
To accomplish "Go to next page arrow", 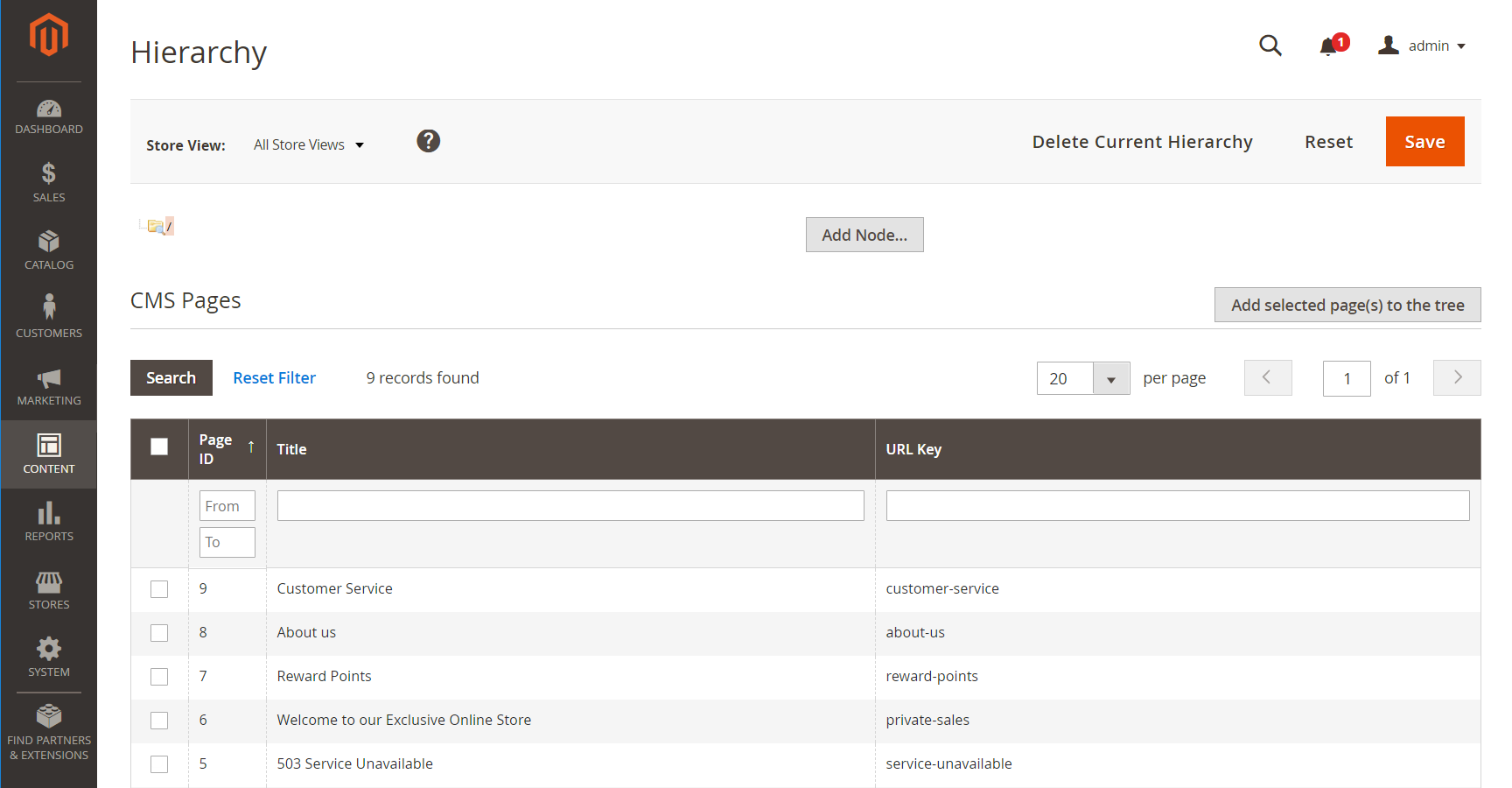I will coord(1457,377).
